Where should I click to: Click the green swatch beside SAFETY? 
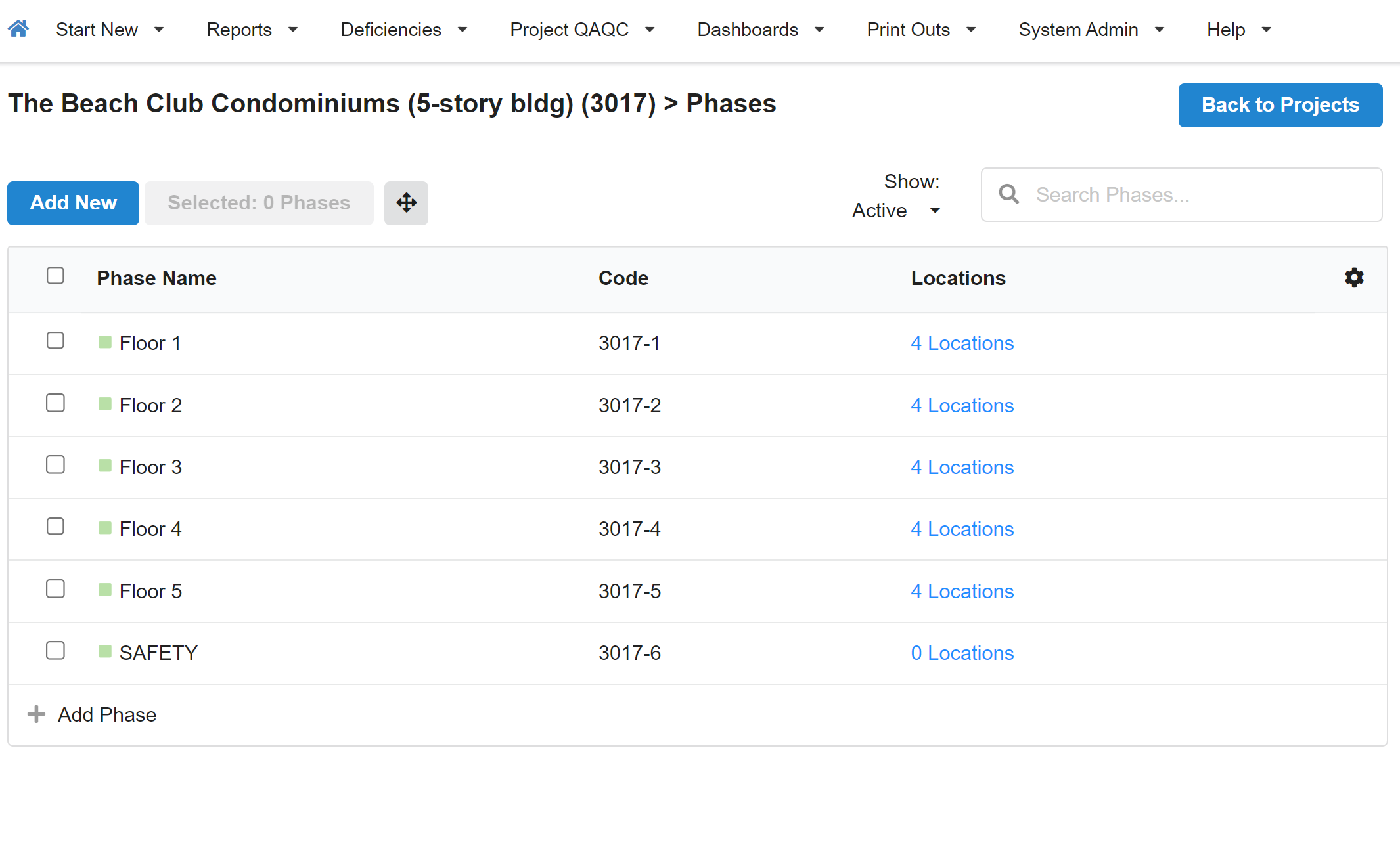104,651
